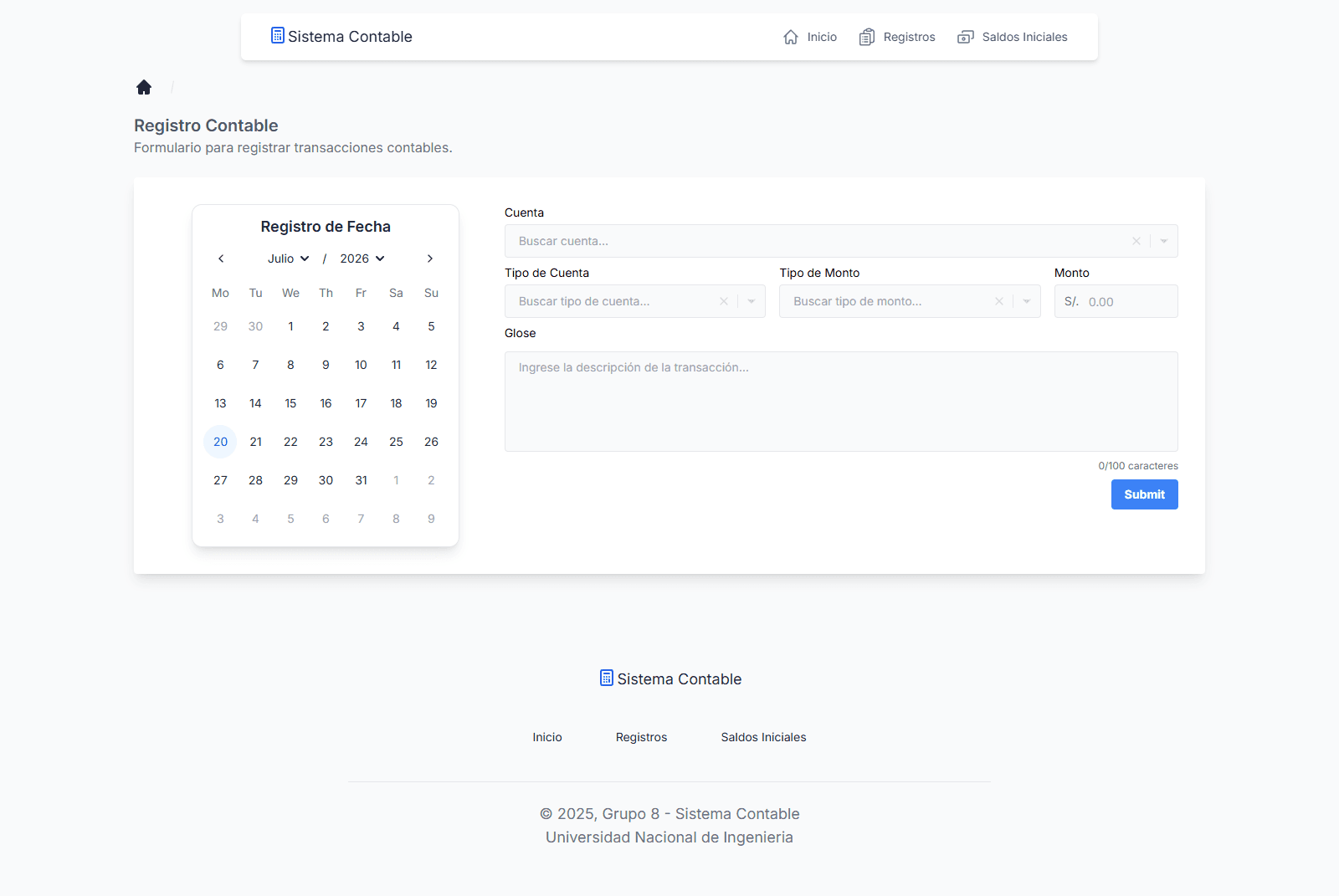Click the footer Registros link

point(642,737)
